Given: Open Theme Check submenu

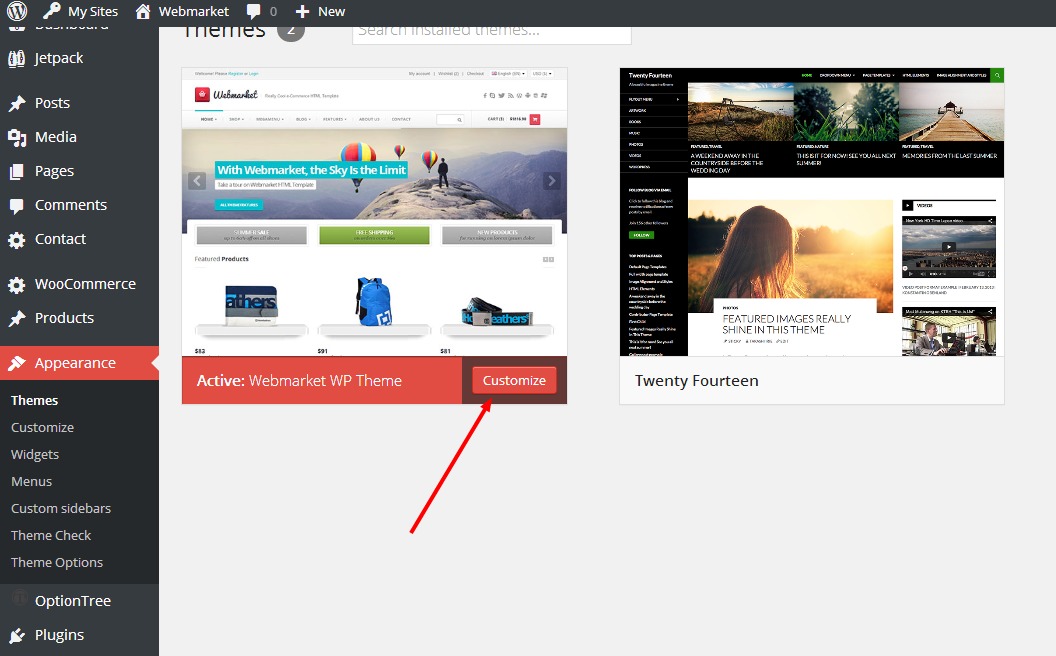Looking at the screenshot, I should (x=51, y=535).
